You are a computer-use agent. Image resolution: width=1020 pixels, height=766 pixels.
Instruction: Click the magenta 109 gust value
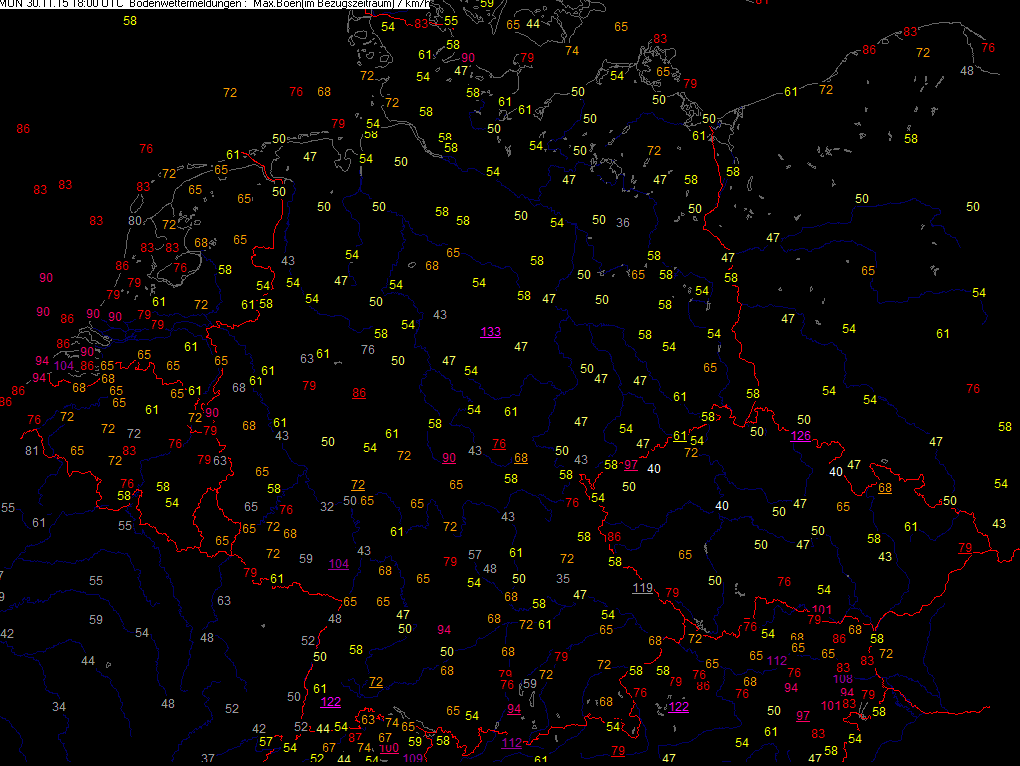412,758
